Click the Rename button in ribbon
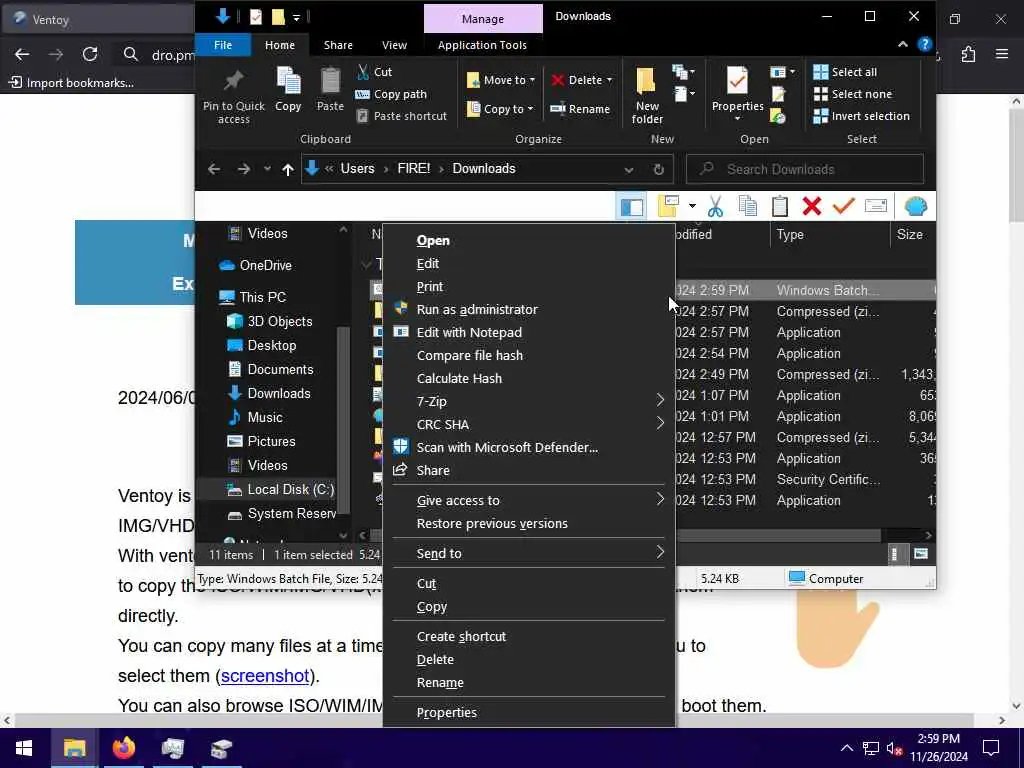 click(580, 109)
